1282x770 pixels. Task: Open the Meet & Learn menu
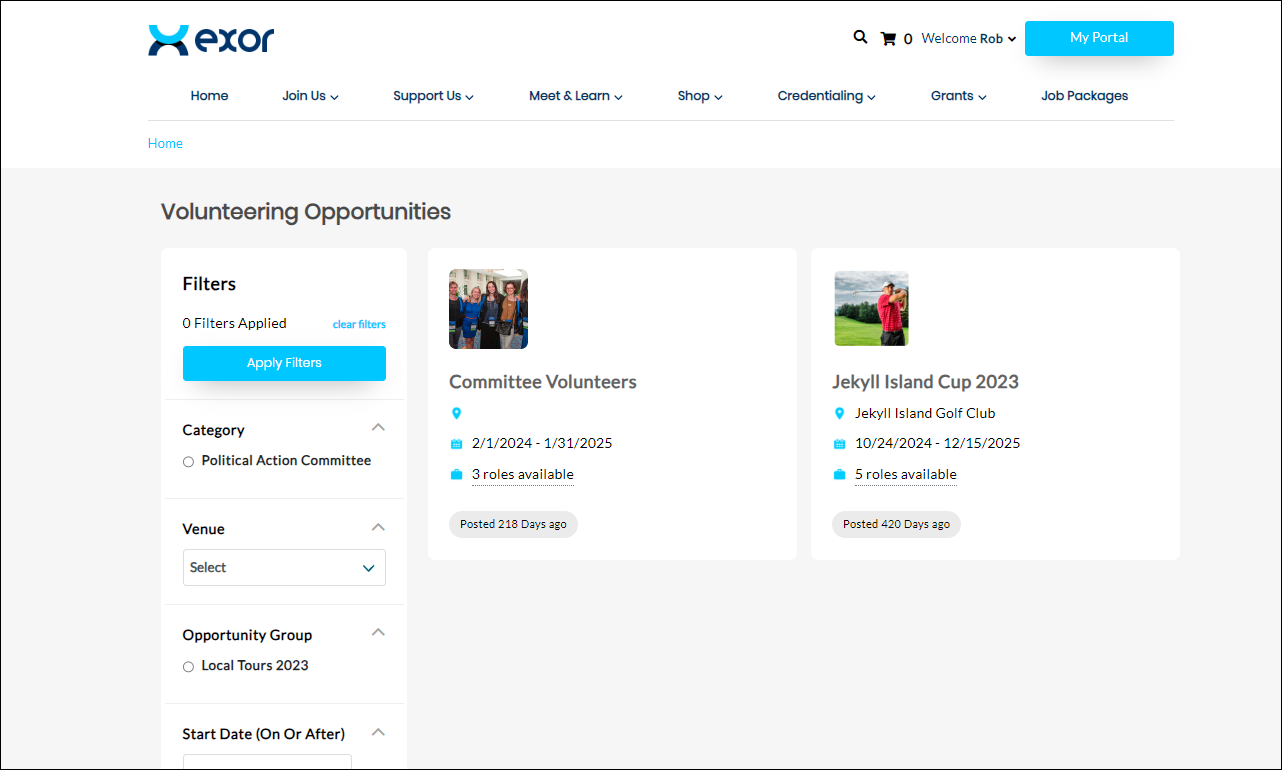[x=575, y=96]
